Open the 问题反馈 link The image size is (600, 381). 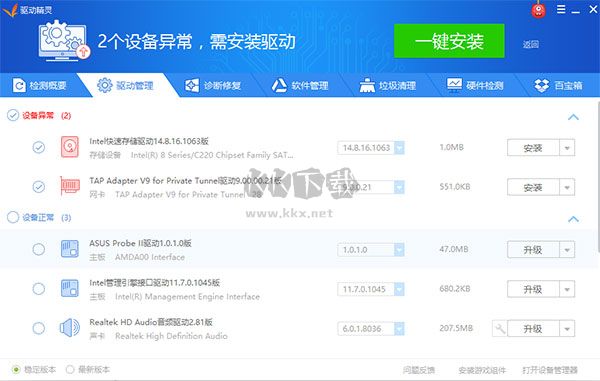[x=419, y=370]
